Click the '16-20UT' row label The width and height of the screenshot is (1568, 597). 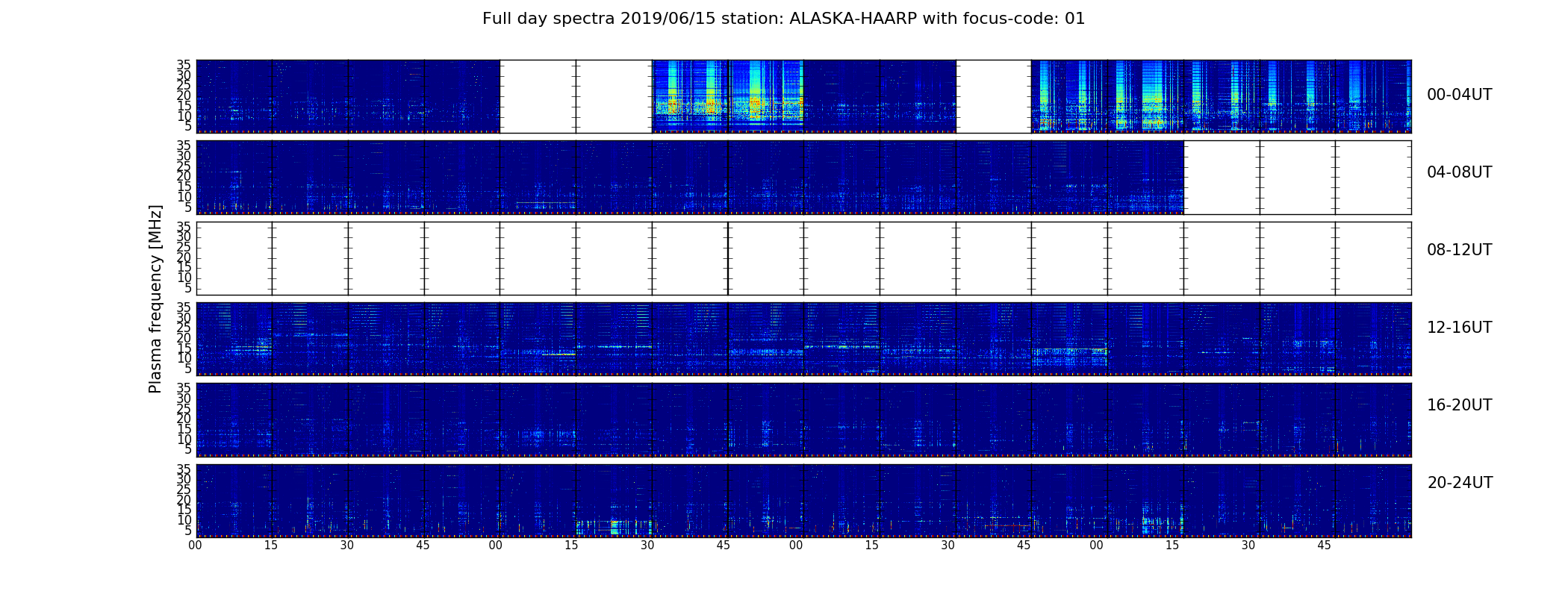tap(1460, 405)
